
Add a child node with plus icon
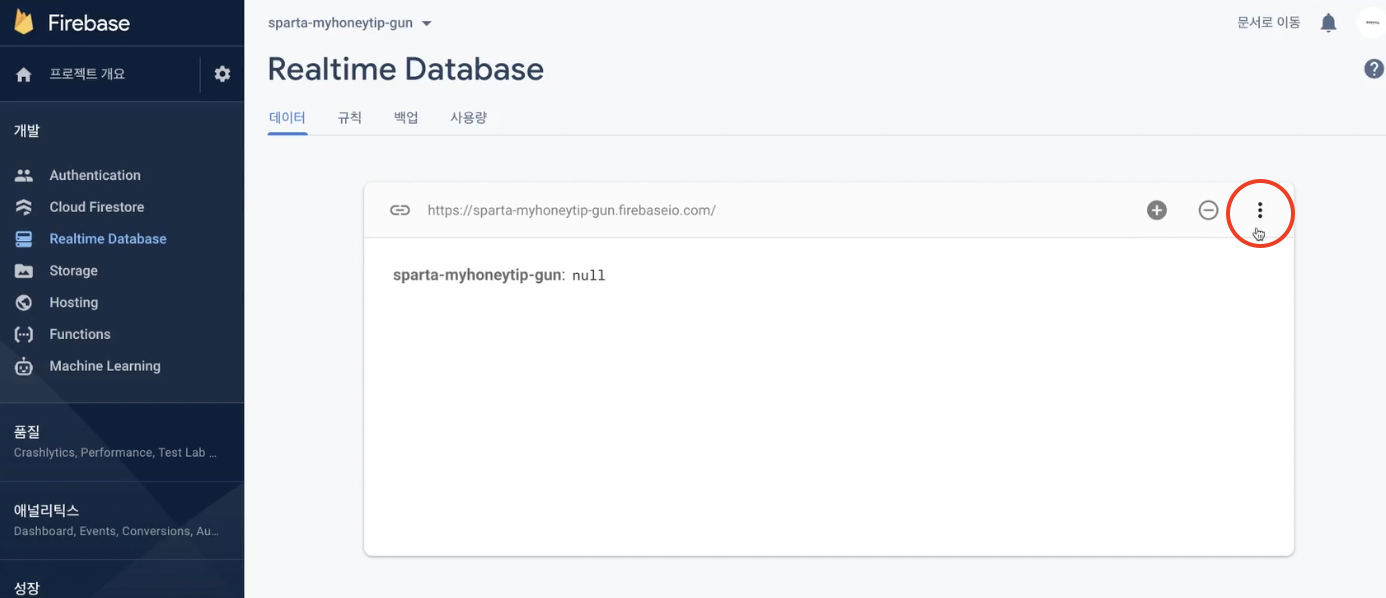(1157, 210)
